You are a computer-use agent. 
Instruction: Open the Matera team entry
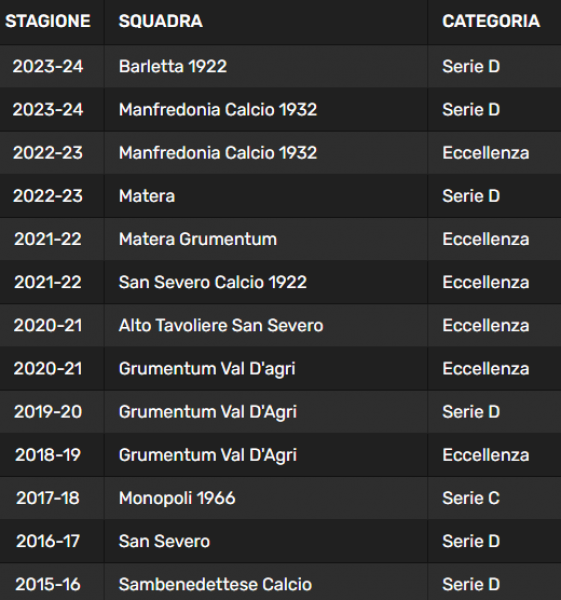click(x=147, y=196)
